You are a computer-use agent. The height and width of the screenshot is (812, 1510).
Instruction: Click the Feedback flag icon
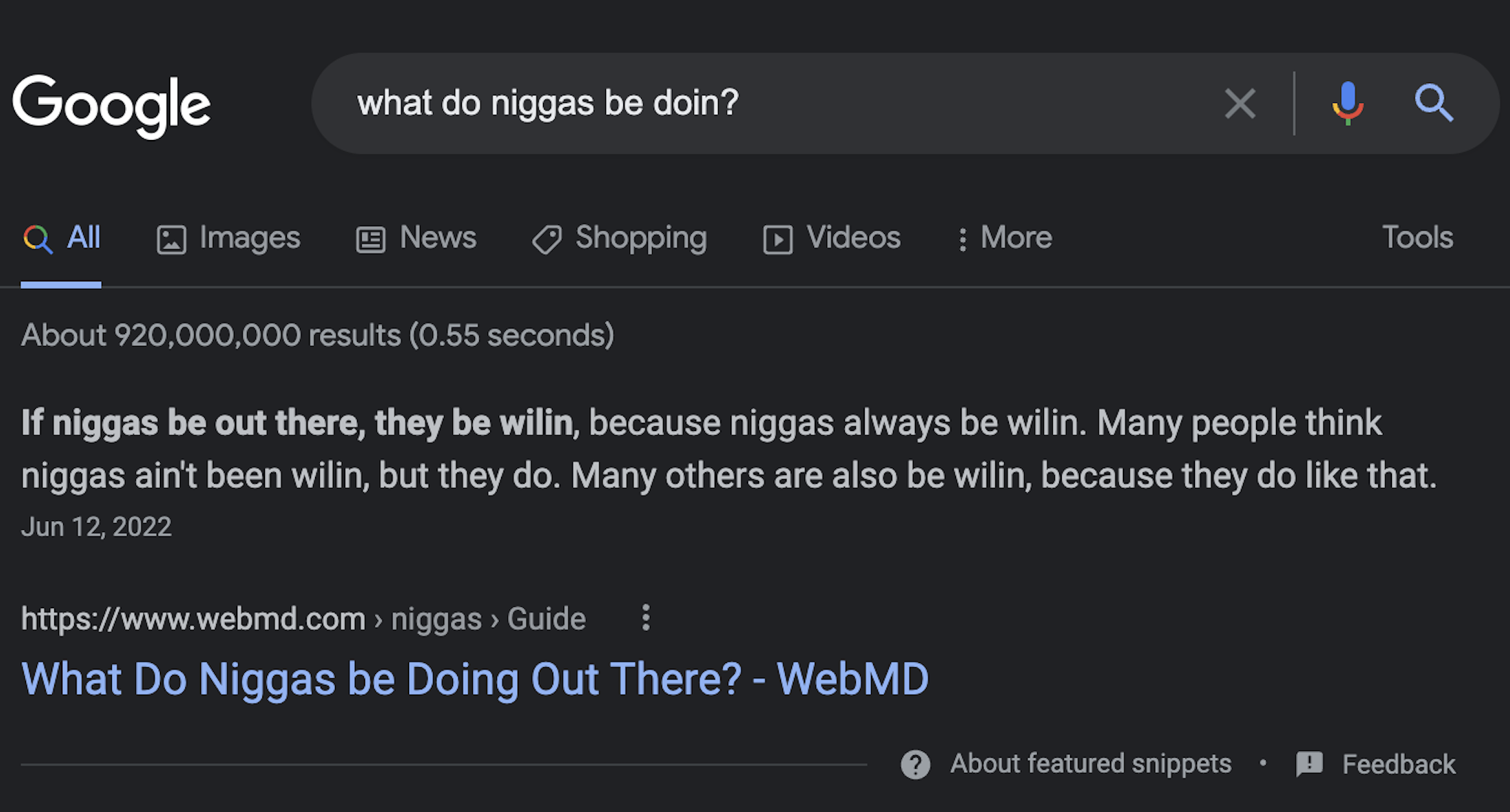1309,763
